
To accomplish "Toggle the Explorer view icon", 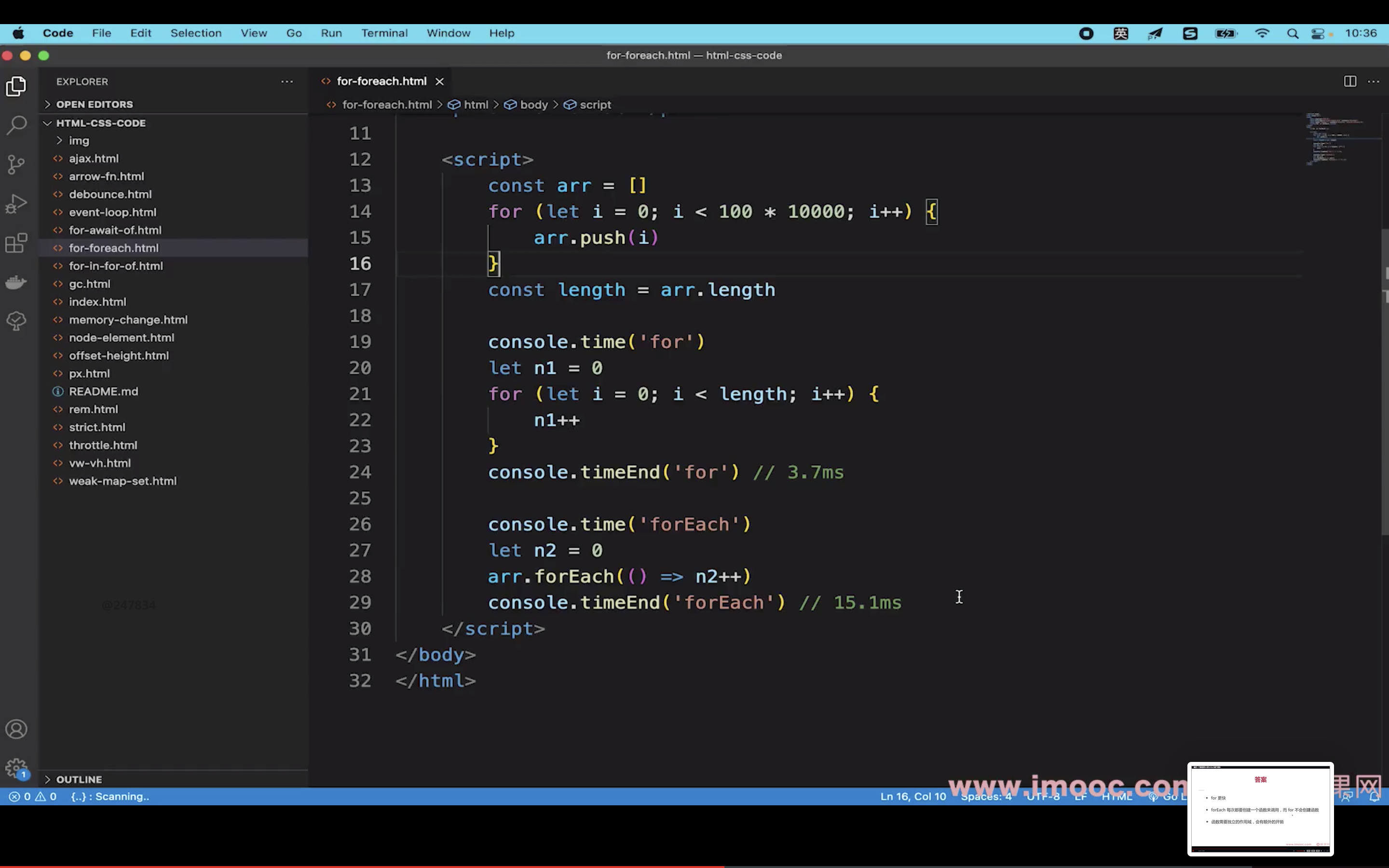I will point(17,86).
